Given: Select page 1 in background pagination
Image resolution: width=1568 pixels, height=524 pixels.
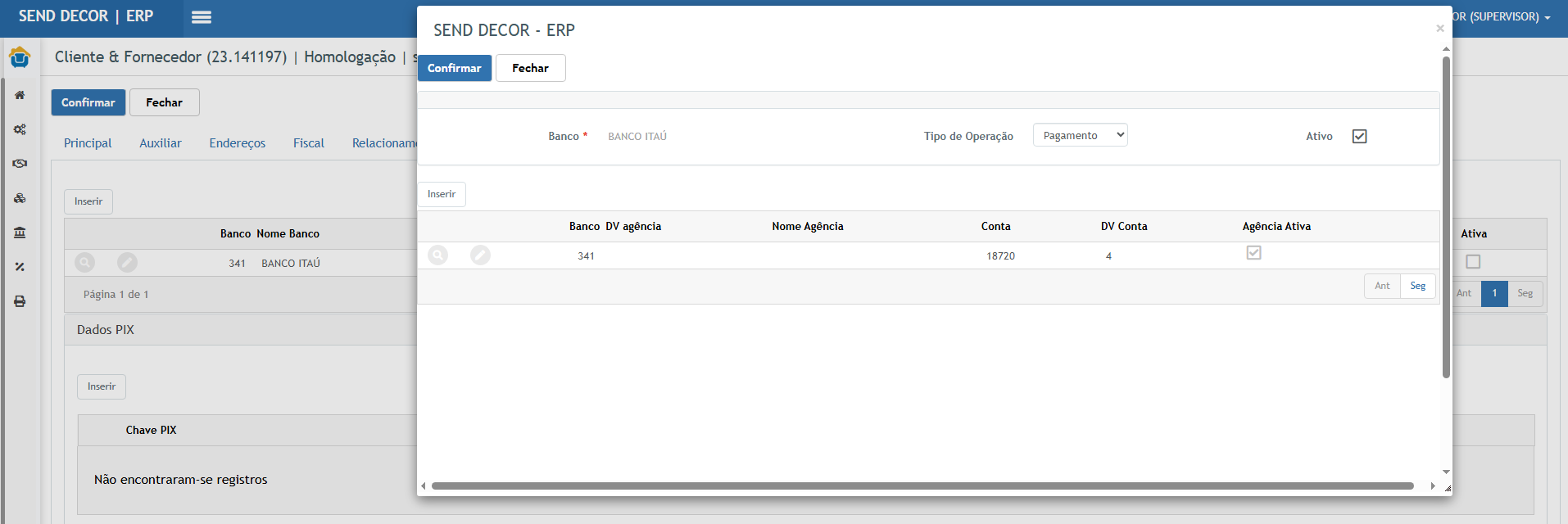Looking at the screenshot, I should pos(1494,293).
